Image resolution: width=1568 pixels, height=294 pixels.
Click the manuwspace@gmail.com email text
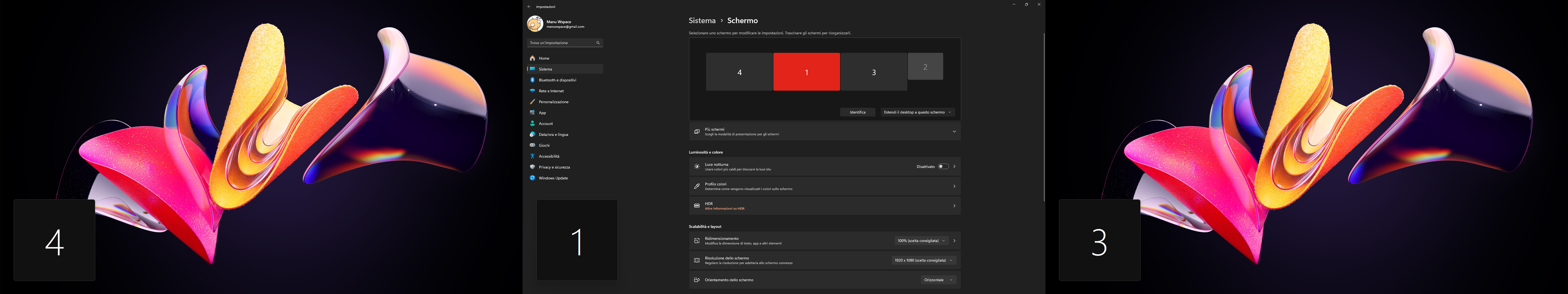(x=565, y=27)
